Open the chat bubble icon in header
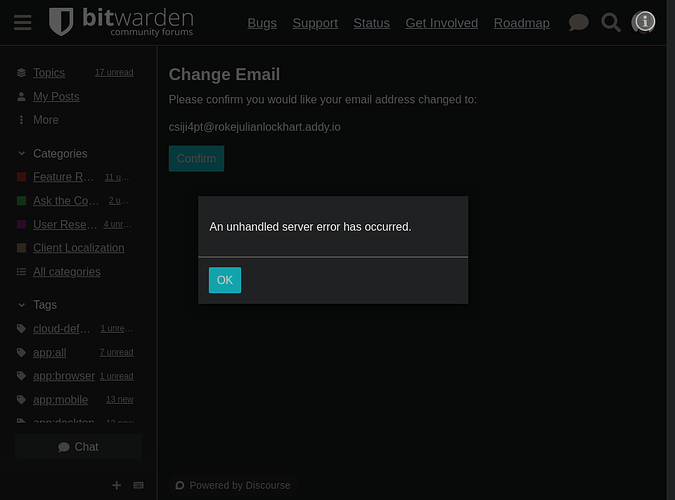The width and height of the screenshot is (675, 500). click(x=579, y=22)
